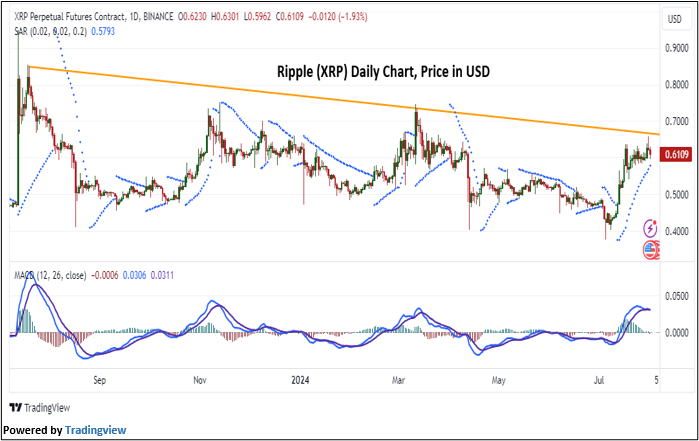Click the high price H0.6301
This screenshot has height=441, width=699.
(x=225, y=17)
